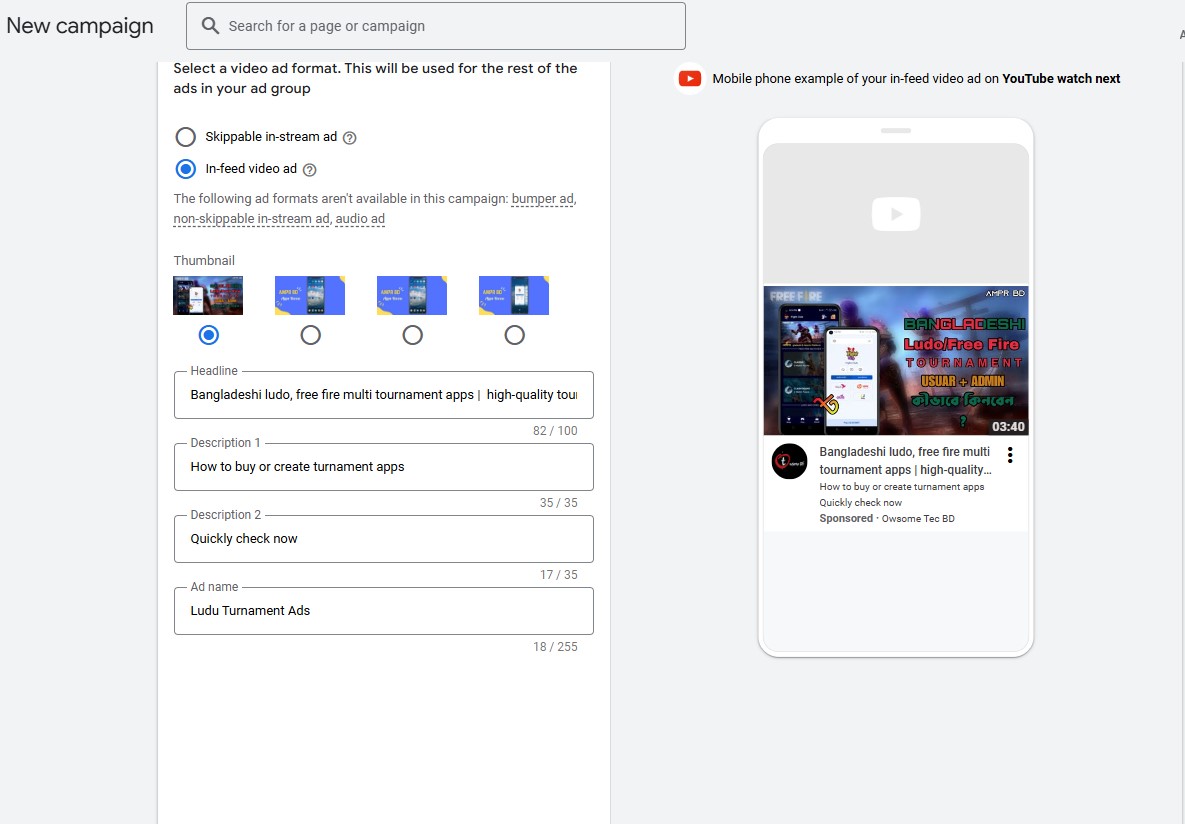Click the search for a page or campaign box

coord(436,26)
